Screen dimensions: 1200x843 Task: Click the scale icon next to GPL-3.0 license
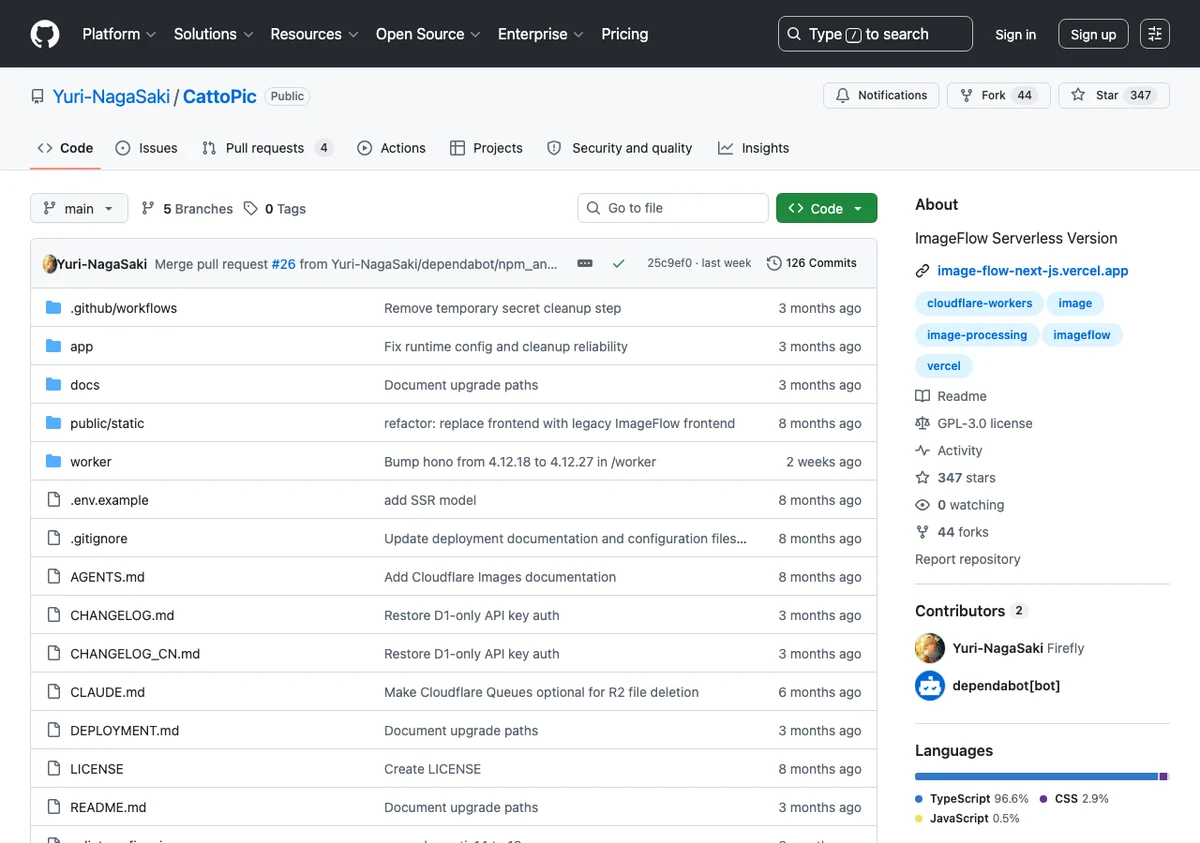pyautogui.click(x=923, y=423)
